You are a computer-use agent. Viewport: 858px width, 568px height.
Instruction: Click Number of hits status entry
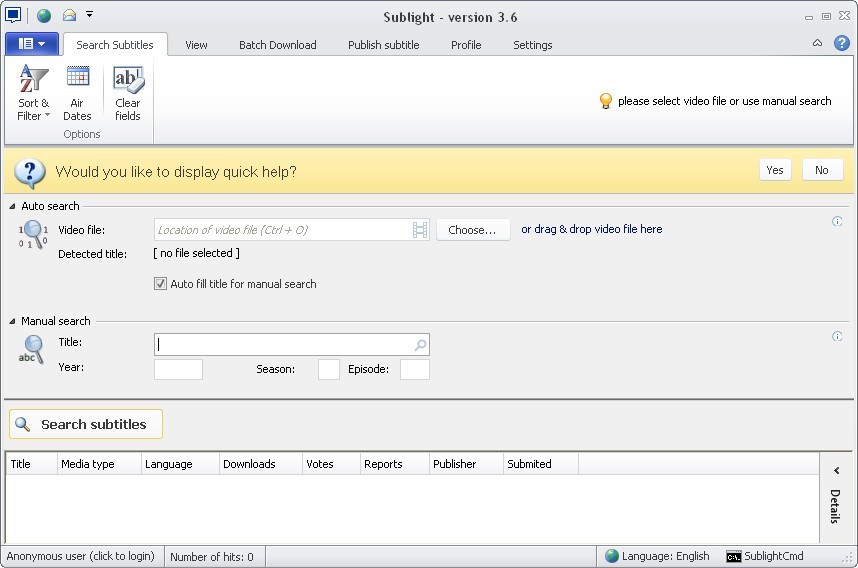pos(212,557)
